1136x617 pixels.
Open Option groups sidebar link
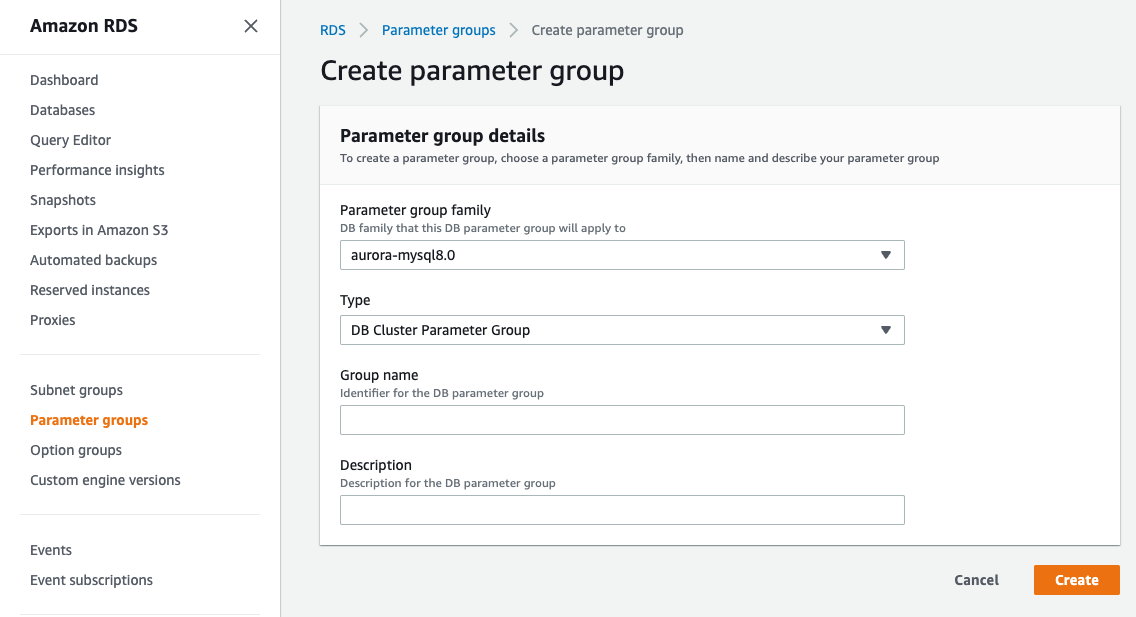(76, 450)
